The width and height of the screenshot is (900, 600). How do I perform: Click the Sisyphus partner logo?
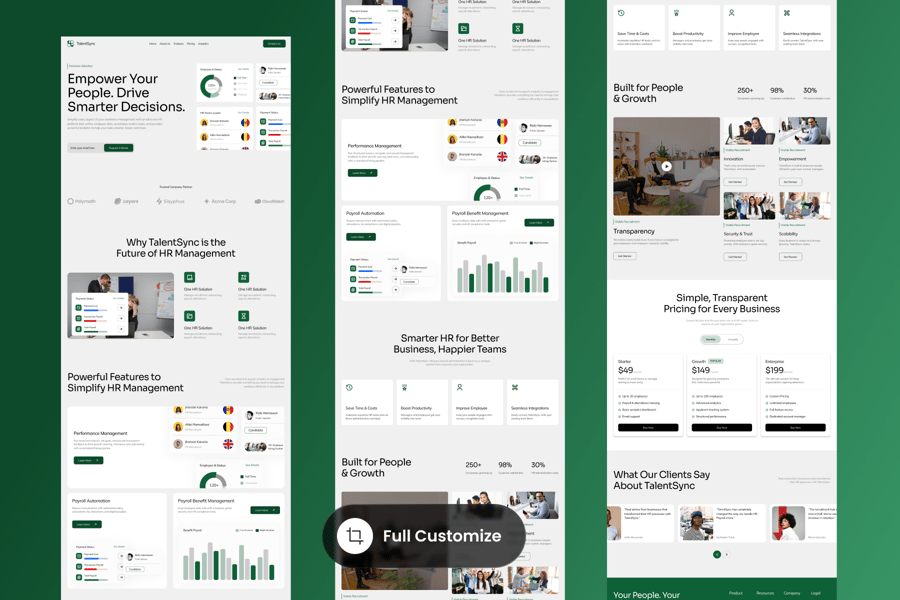pos(170,201)
